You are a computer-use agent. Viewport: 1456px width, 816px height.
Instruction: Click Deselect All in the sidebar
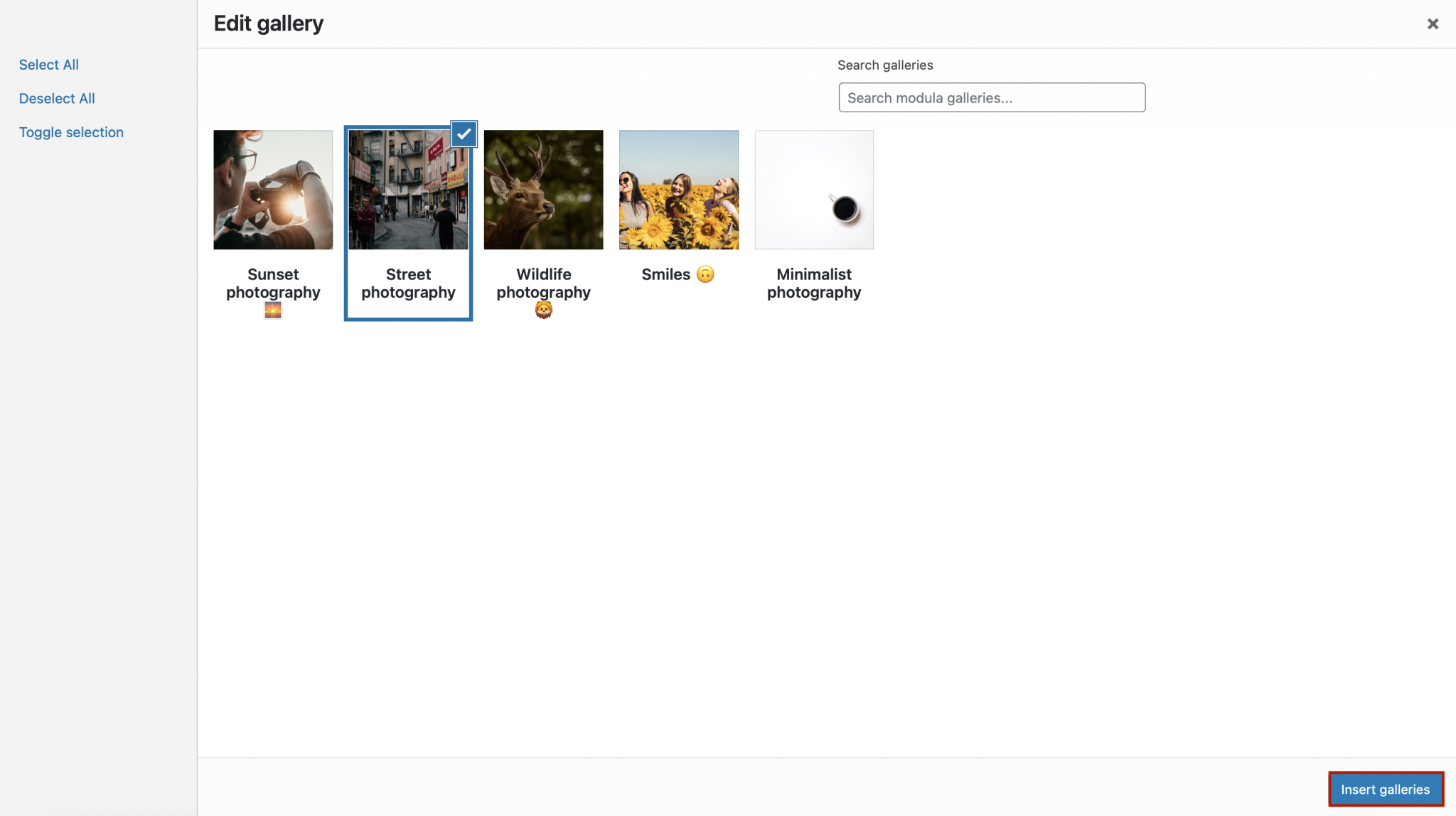[x=57, y=98]
